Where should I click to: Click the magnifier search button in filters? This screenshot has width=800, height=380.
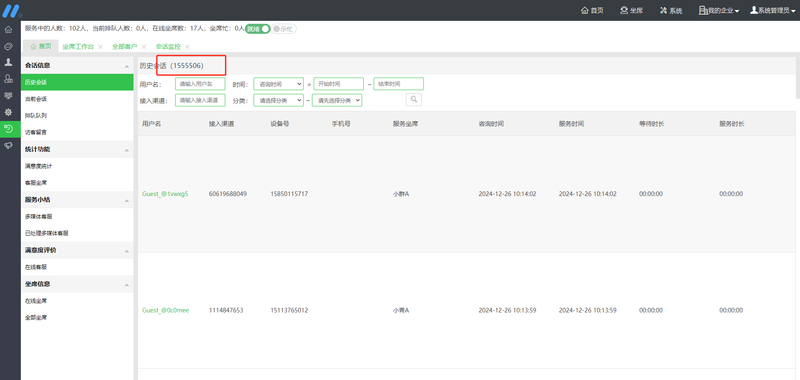click(x=414, y=99)
